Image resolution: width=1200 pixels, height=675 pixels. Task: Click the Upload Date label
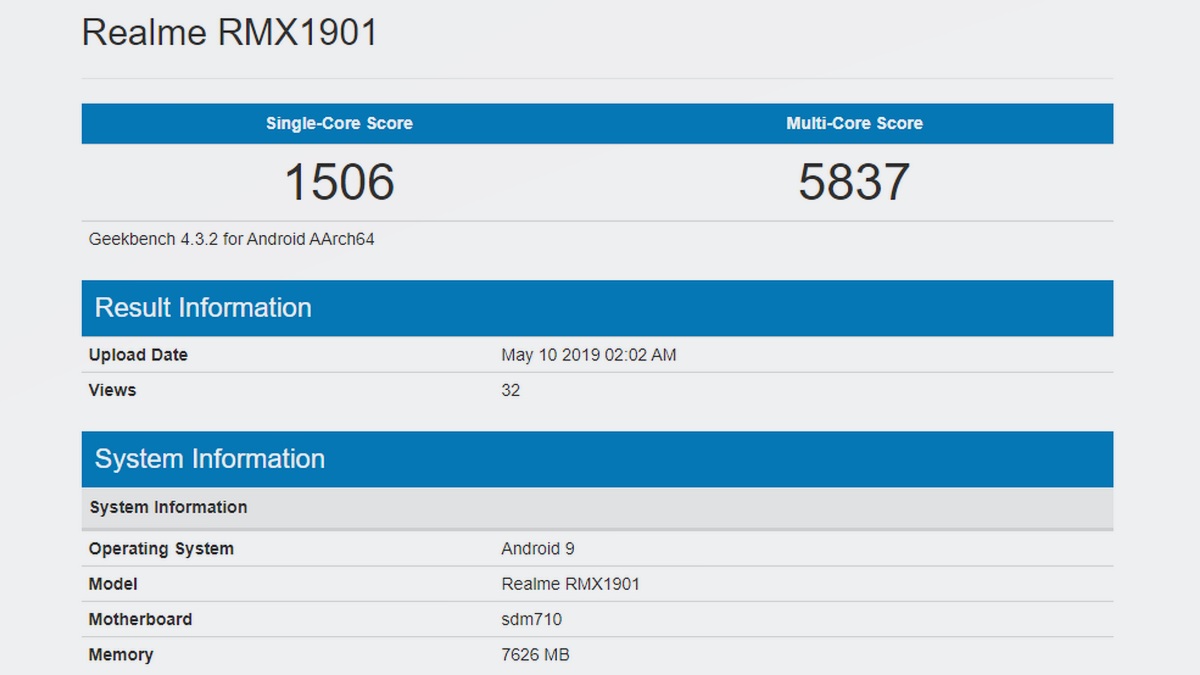(x=138, y=355)
